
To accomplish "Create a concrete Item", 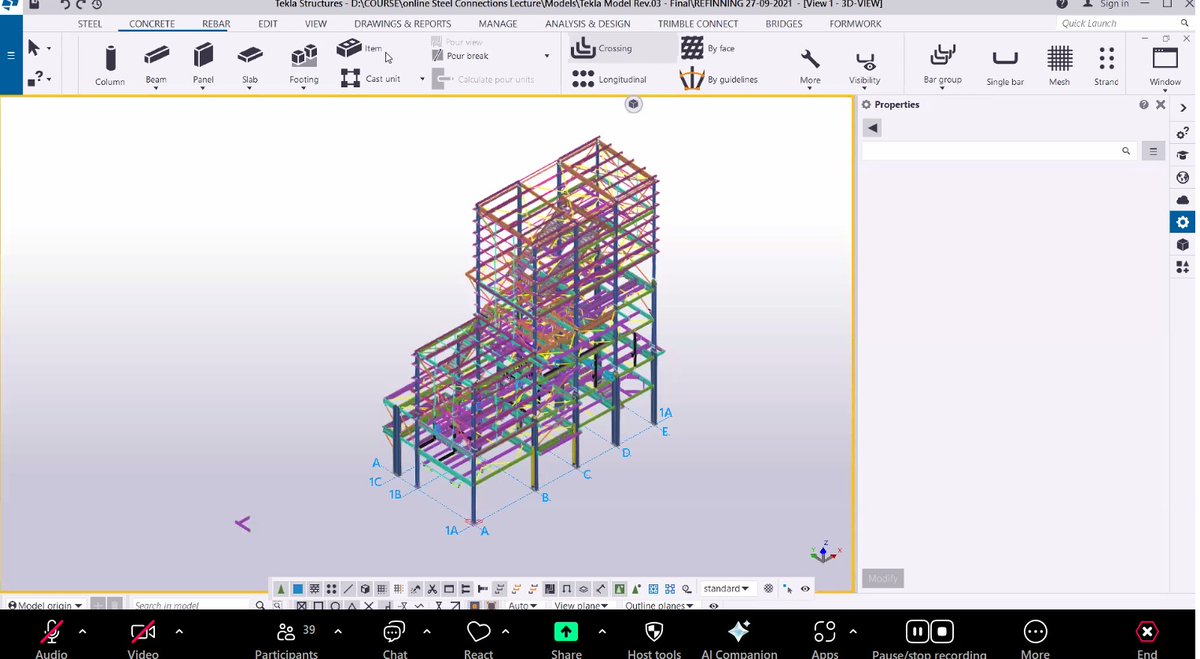I will click(360, 48).
